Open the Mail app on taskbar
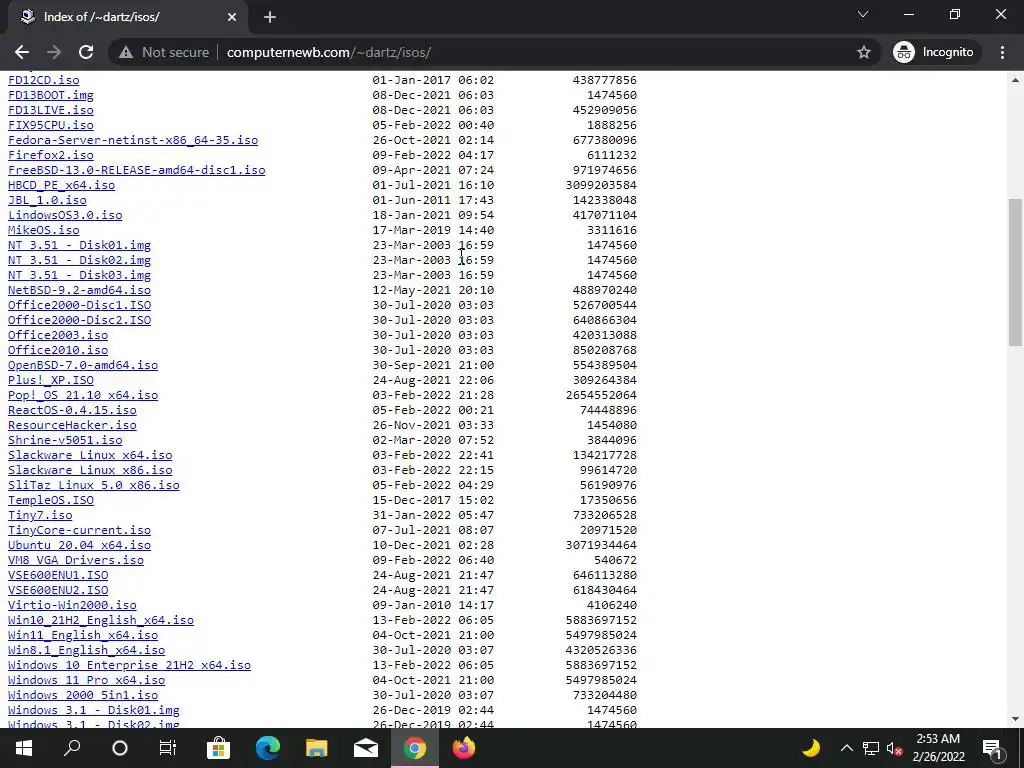Image resolution: width=1024 pixels, height=768 pixels. 366,748
